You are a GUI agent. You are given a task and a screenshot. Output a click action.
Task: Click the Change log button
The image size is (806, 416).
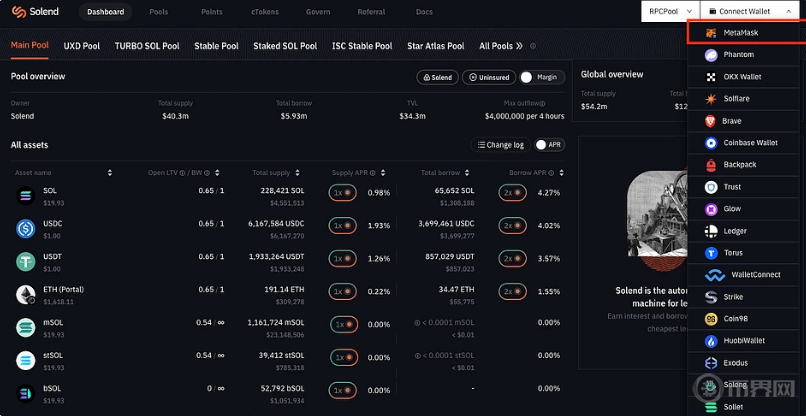(499, 145)
